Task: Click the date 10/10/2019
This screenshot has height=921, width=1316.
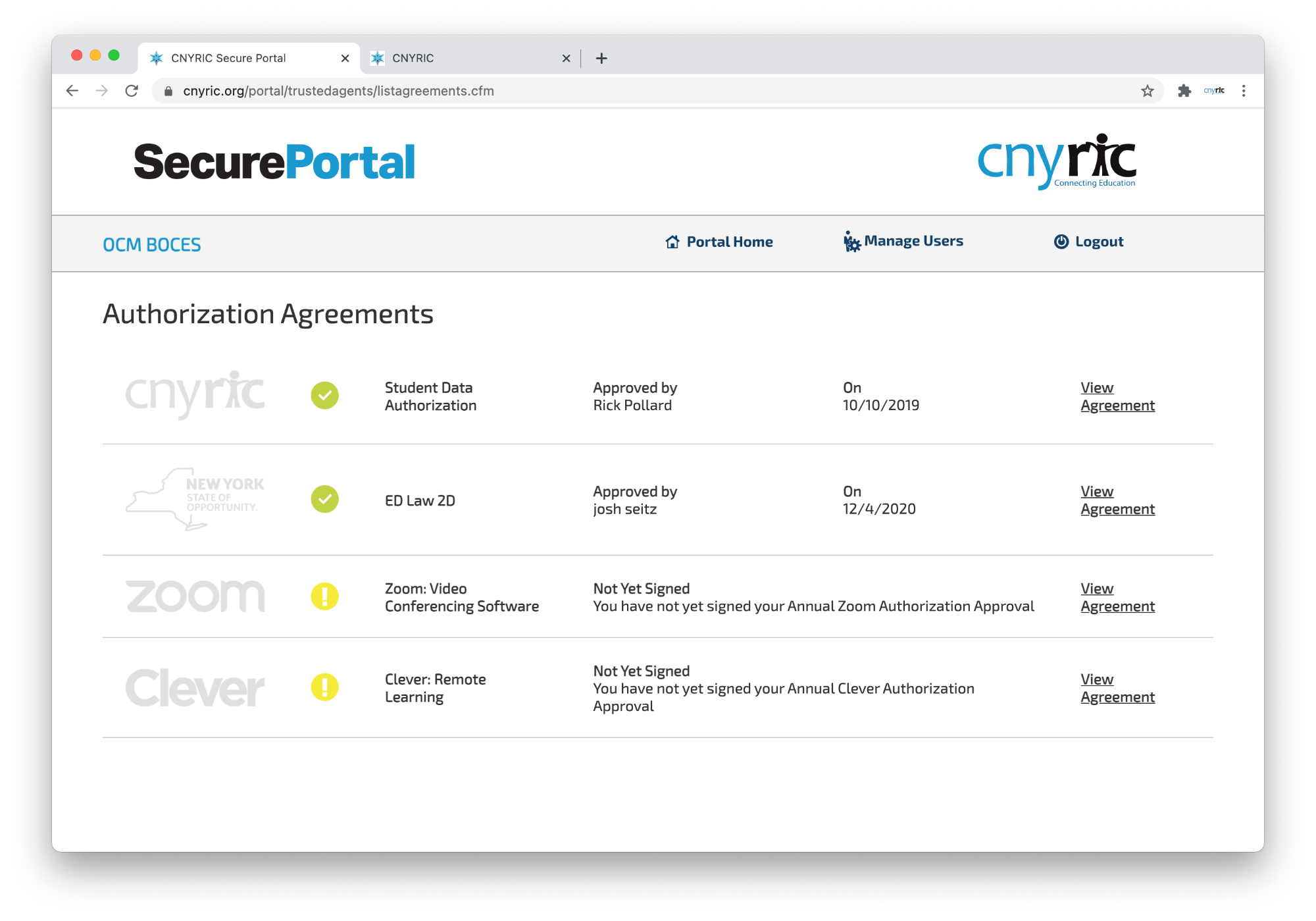Action: pos(881,406)
